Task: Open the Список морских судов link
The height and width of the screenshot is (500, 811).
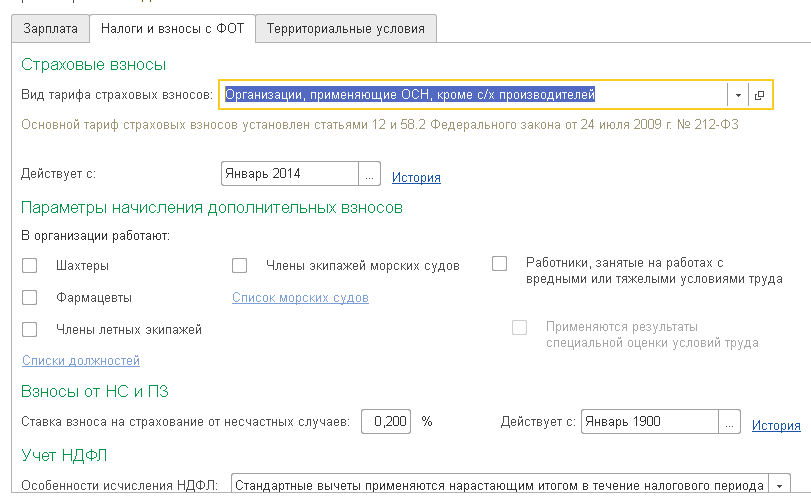Action: (x=300, y=298)
